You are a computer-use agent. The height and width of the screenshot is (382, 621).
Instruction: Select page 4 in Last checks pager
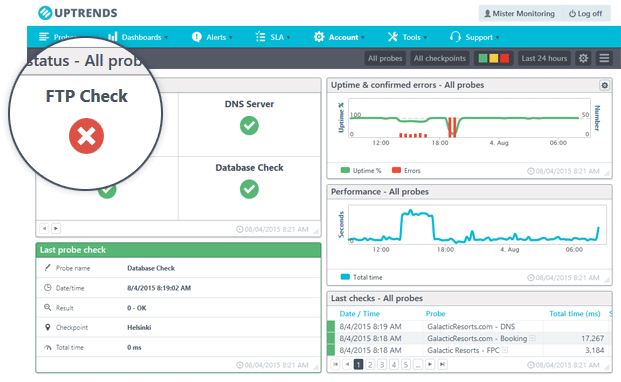pos(394,364)
